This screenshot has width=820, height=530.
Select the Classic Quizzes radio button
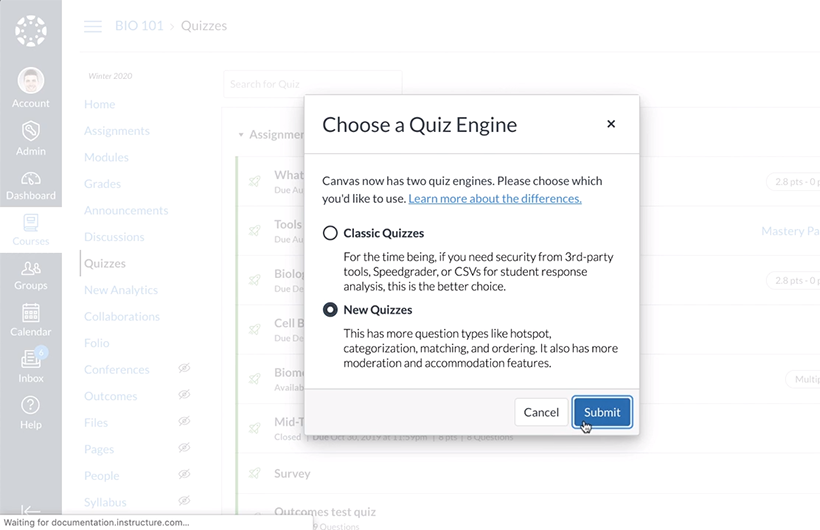pos(330,233)
